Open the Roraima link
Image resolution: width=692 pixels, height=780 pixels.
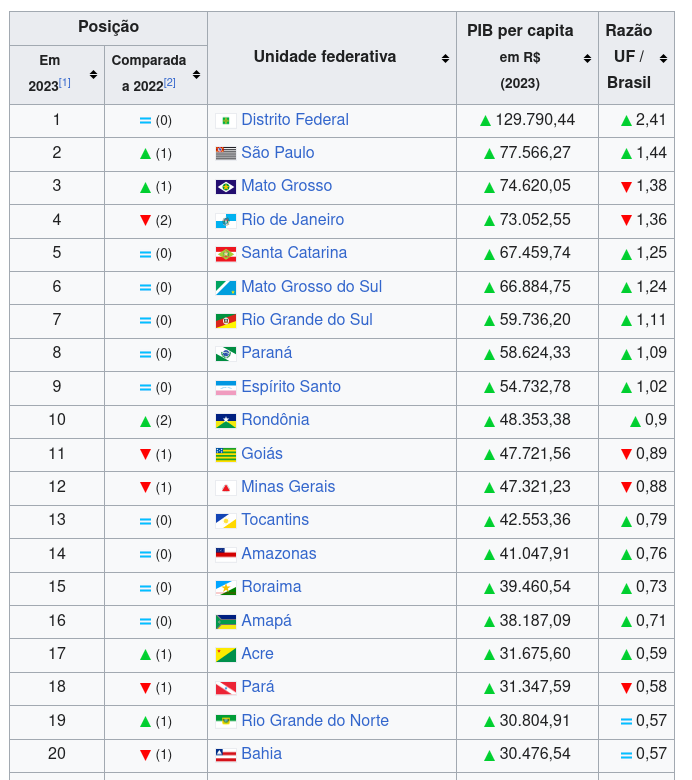[x=271, y=587]
